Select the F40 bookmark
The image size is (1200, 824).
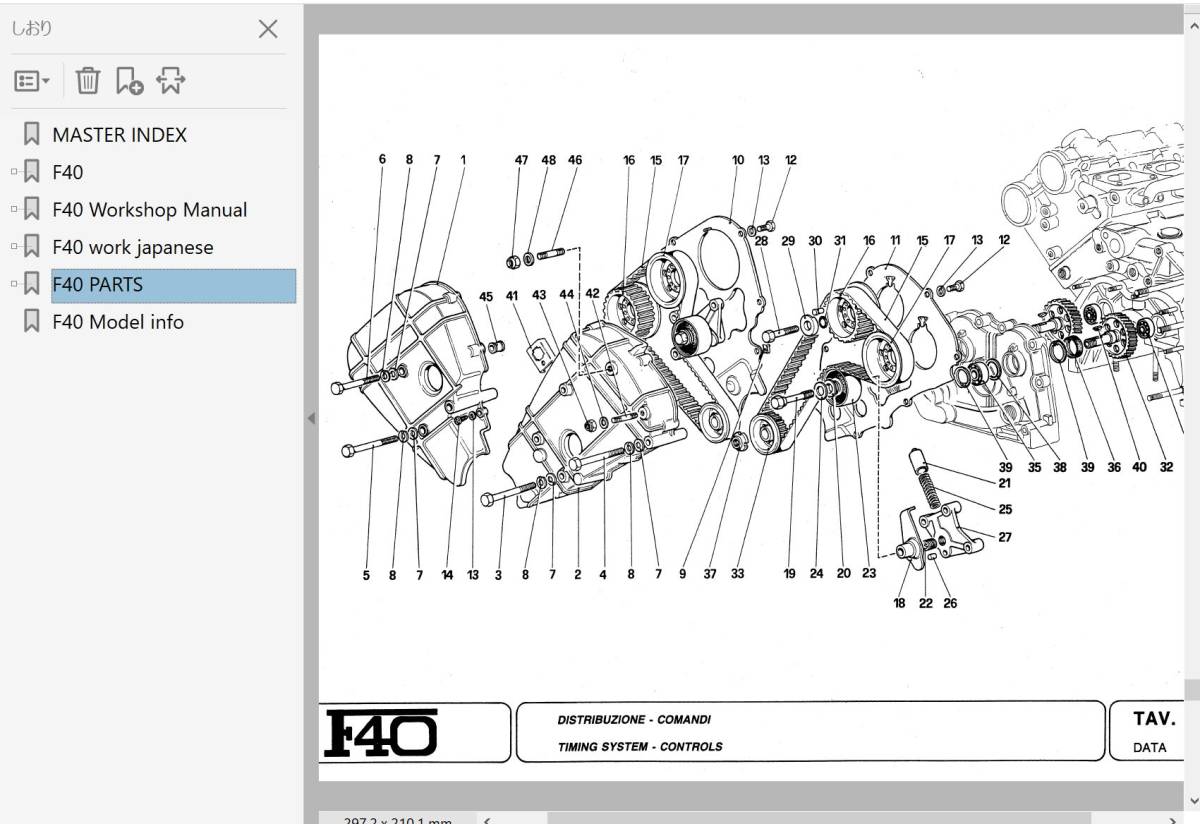click(68, 172)
